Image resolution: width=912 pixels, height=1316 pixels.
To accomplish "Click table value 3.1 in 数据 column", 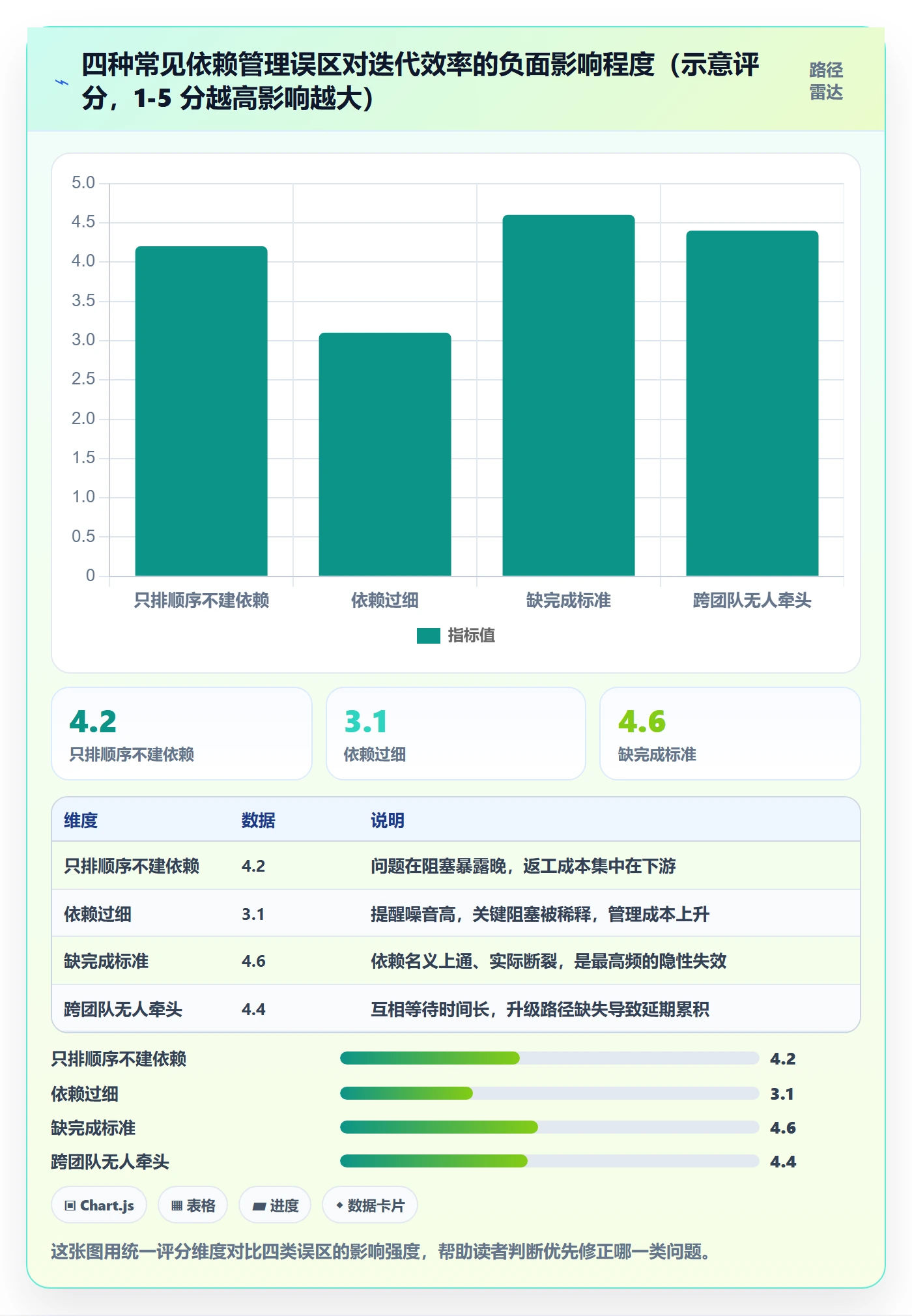I will 253,914.
